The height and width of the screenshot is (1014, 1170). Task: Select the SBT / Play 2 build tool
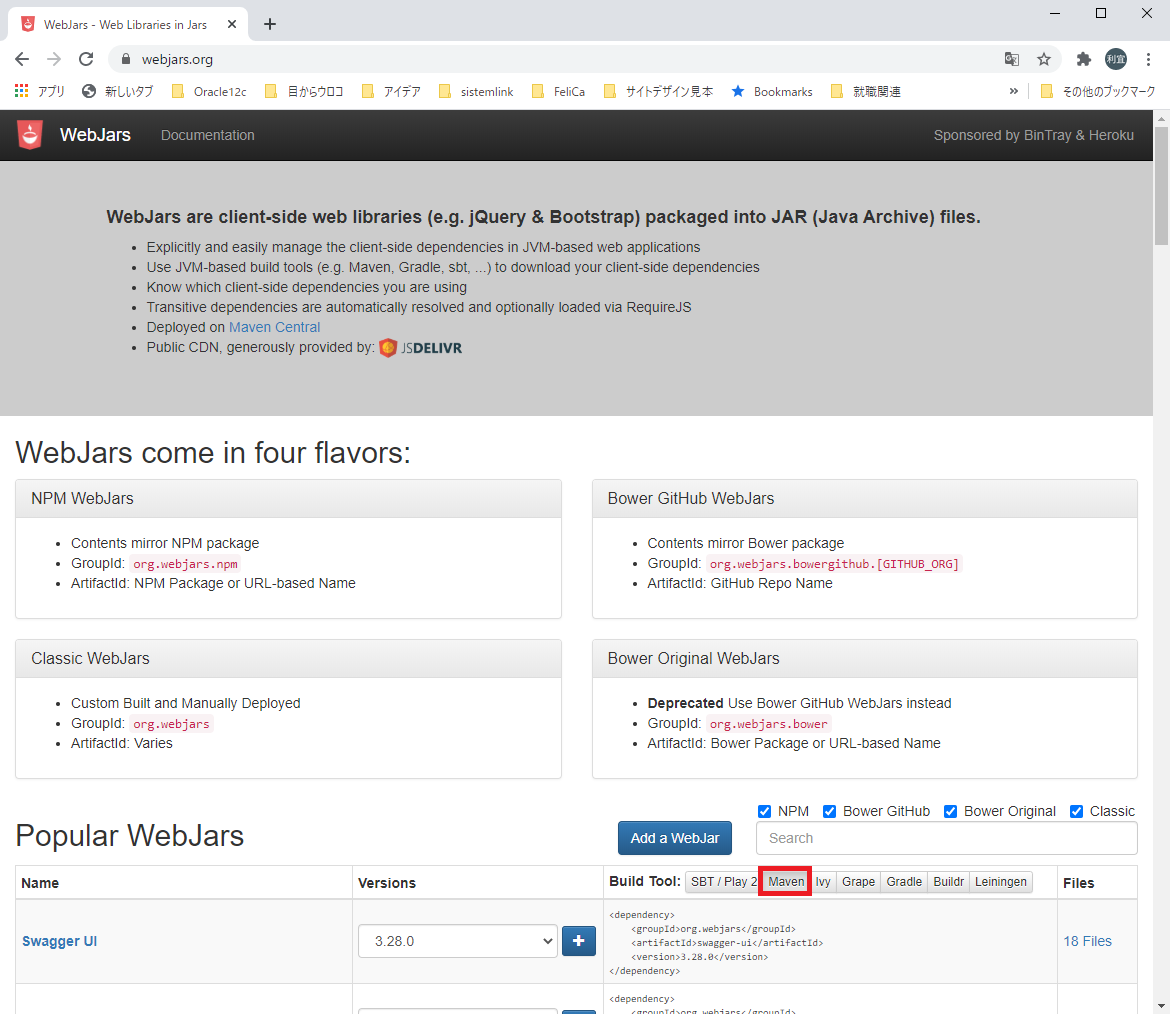click(723, 882)
